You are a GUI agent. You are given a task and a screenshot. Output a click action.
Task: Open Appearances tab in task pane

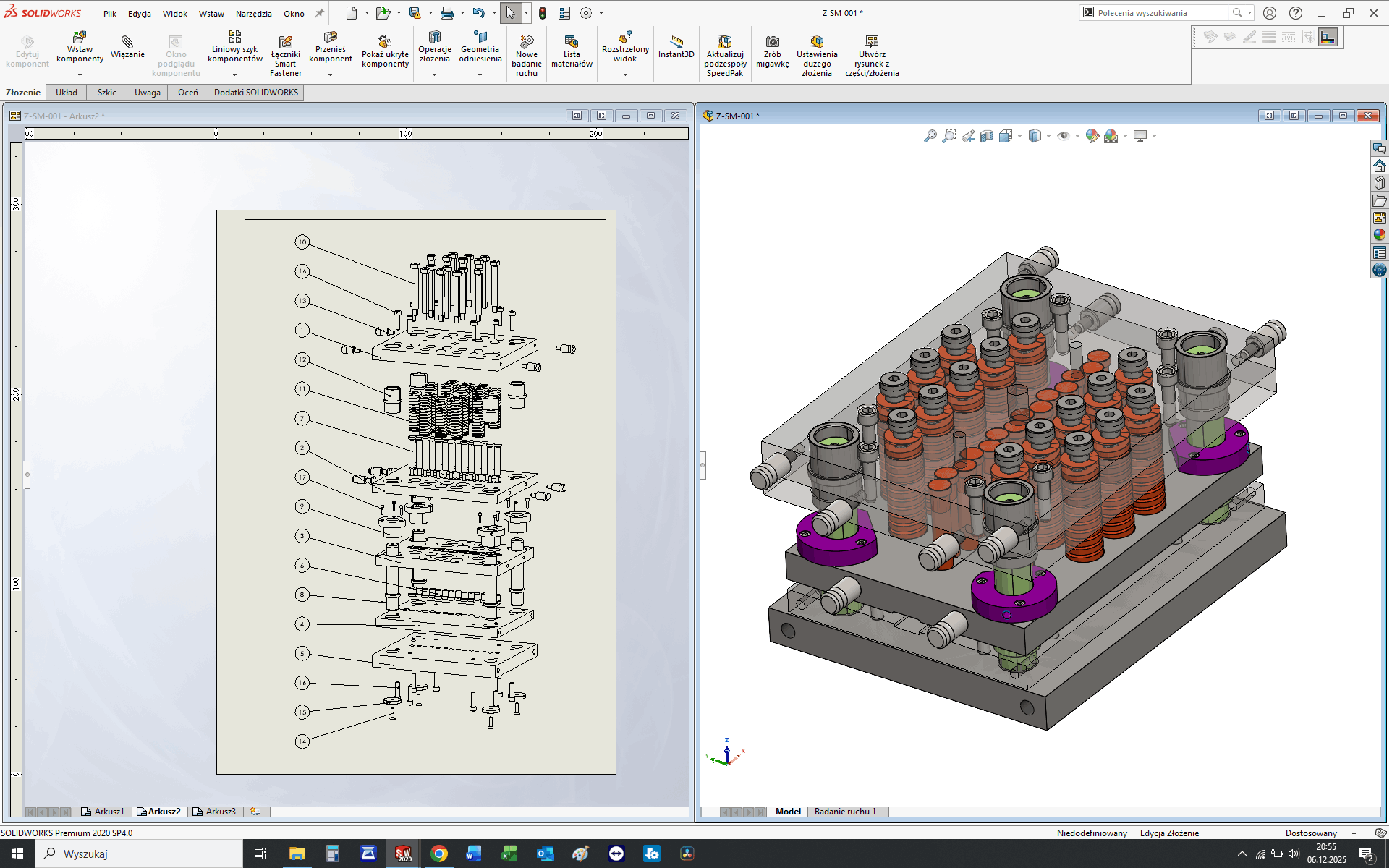pyautogui.click(x=1379, y=234)
